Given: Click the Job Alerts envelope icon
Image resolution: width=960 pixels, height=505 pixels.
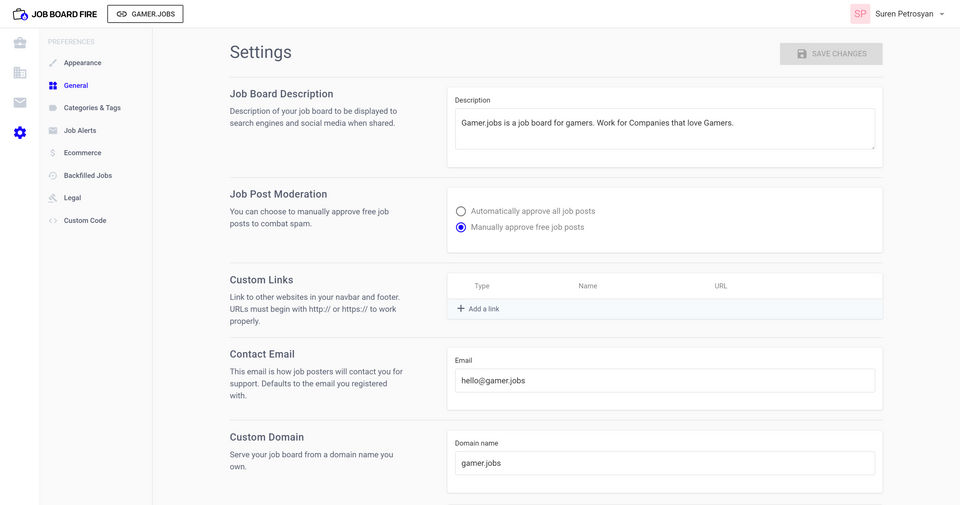Looking at the screenshot, I should tap(53, 130).
